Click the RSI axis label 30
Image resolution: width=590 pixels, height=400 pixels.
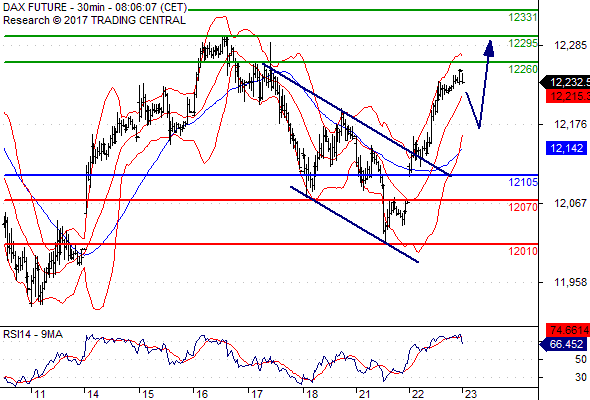581,377
